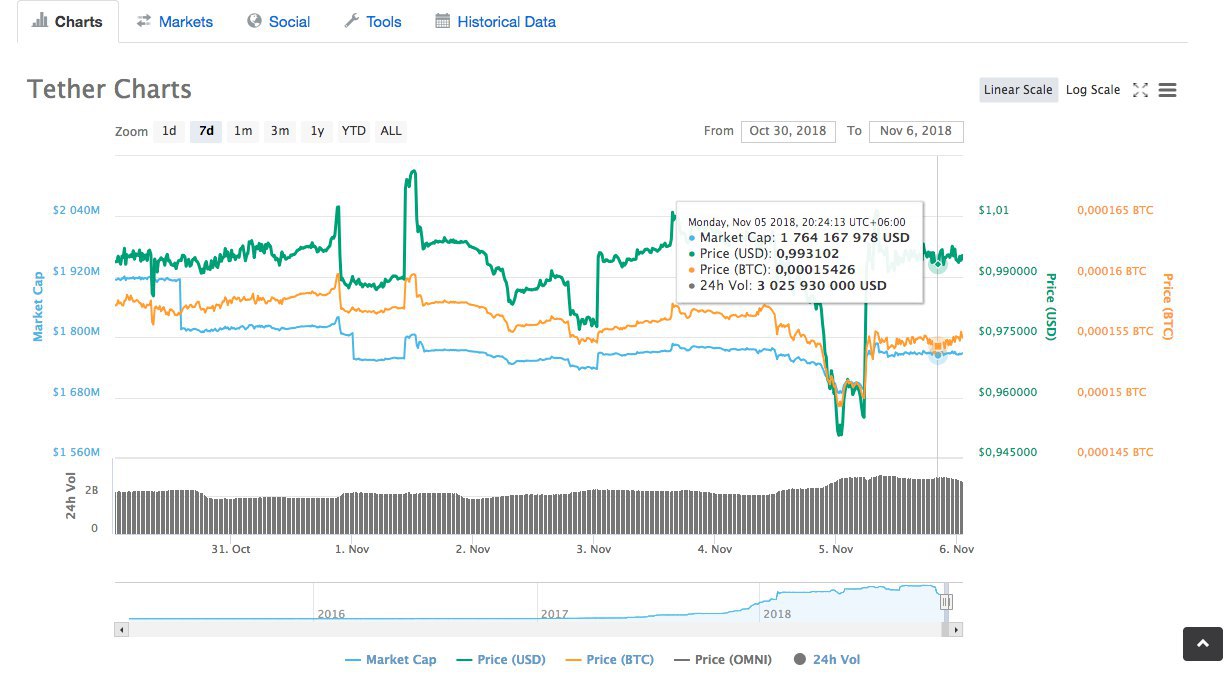1230x673 pixels.
Task: Click the navigator range handle near 2018 end
Action: pyautogui.click(x=946, y=602)
